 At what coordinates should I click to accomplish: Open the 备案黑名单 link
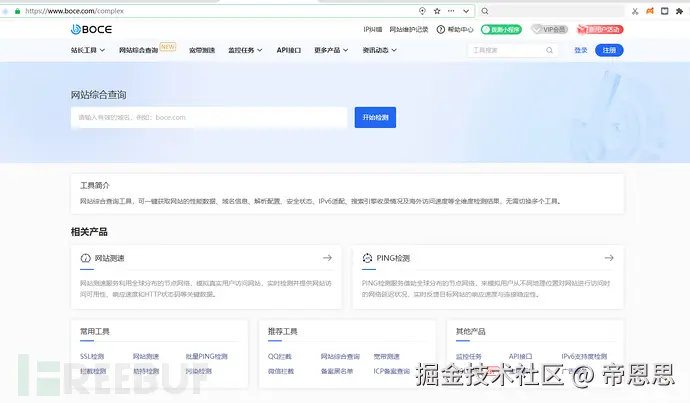pos(337,371)
